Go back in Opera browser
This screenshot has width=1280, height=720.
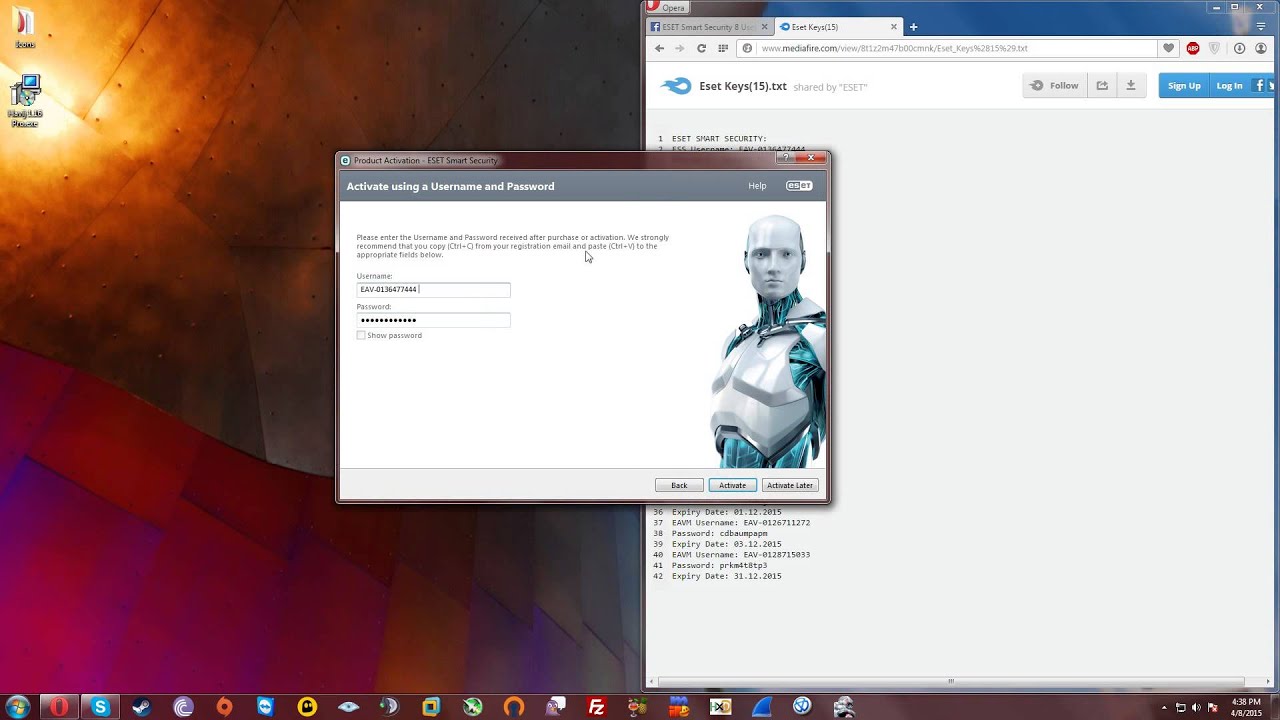(x=659, y=48)
